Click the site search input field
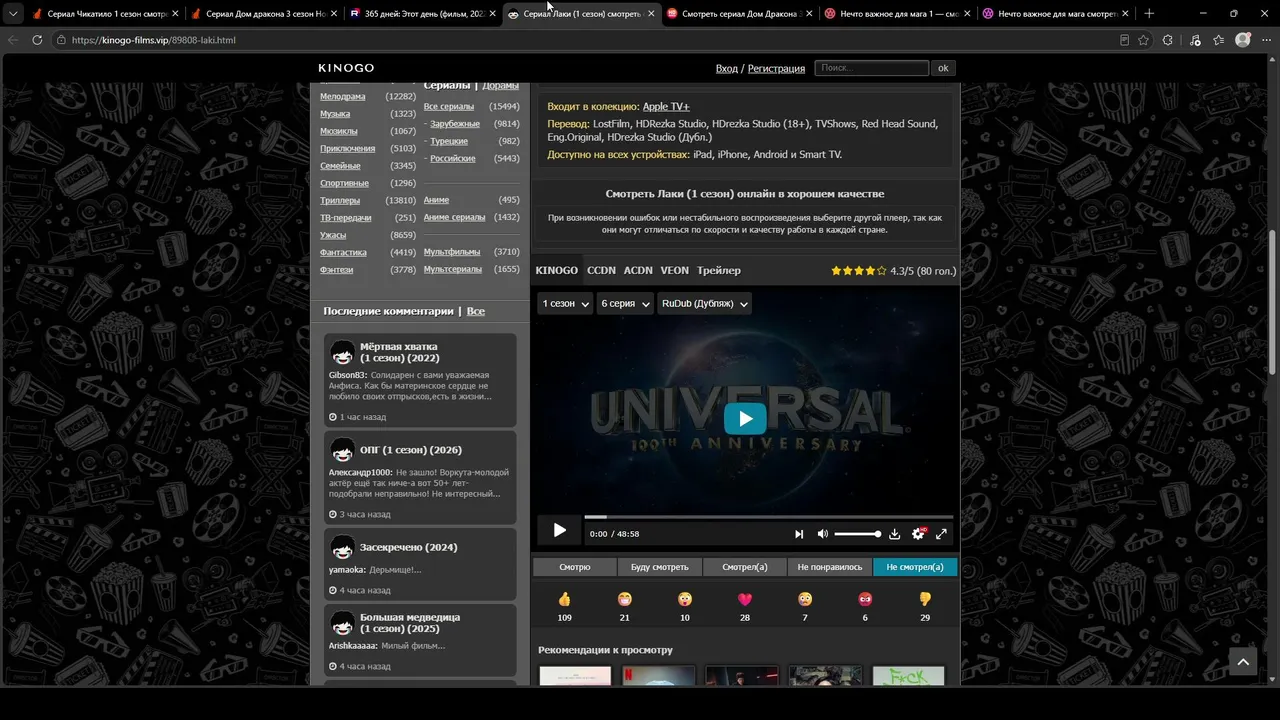Image resolution: width=1280 pixels, height=720 pixels. (872, 68)
